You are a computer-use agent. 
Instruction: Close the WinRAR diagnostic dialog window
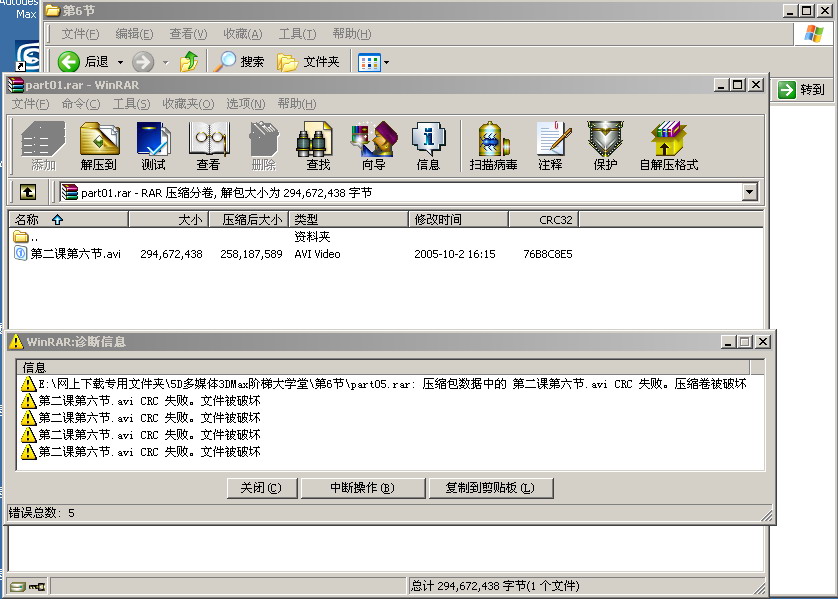click(x=763, y=341)
